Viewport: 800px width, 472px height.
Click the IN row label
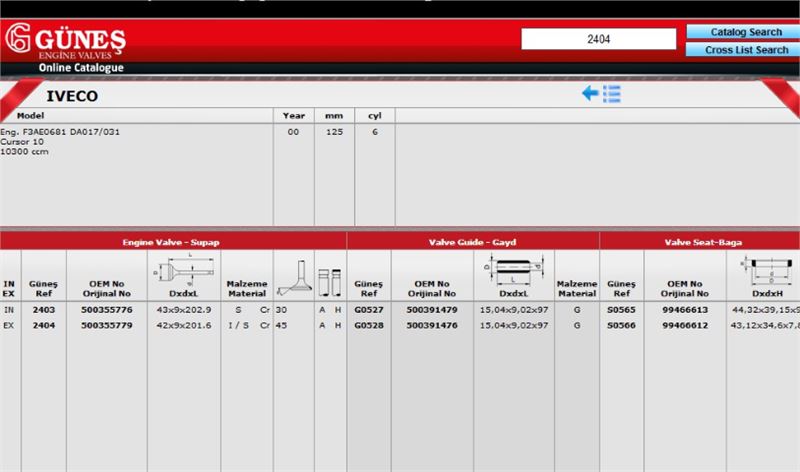pyautogui.click(x=9, y=310)
